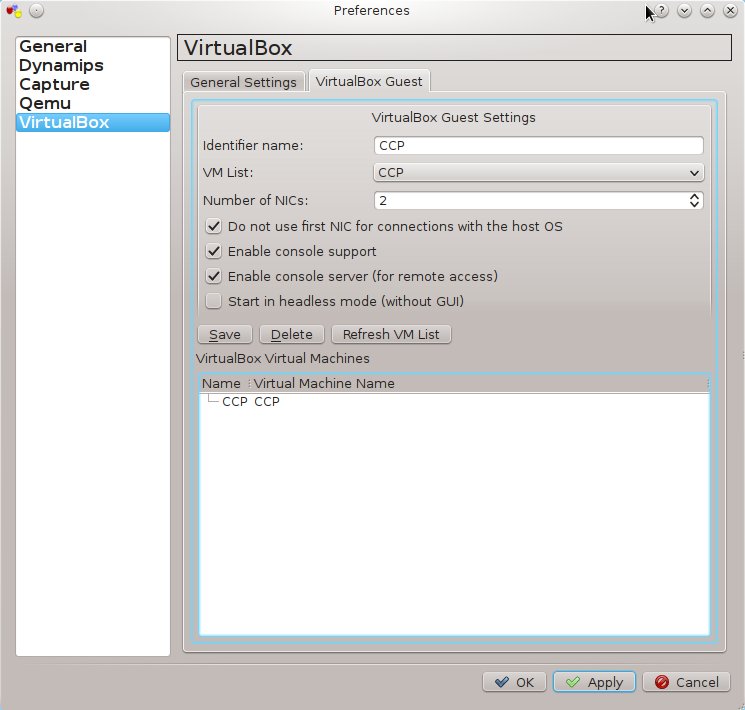Image resolution: width=745 pixels, height=710 pixels.
Task: Switch to the VirtualBox Guest tab
Action: point(369,81)
